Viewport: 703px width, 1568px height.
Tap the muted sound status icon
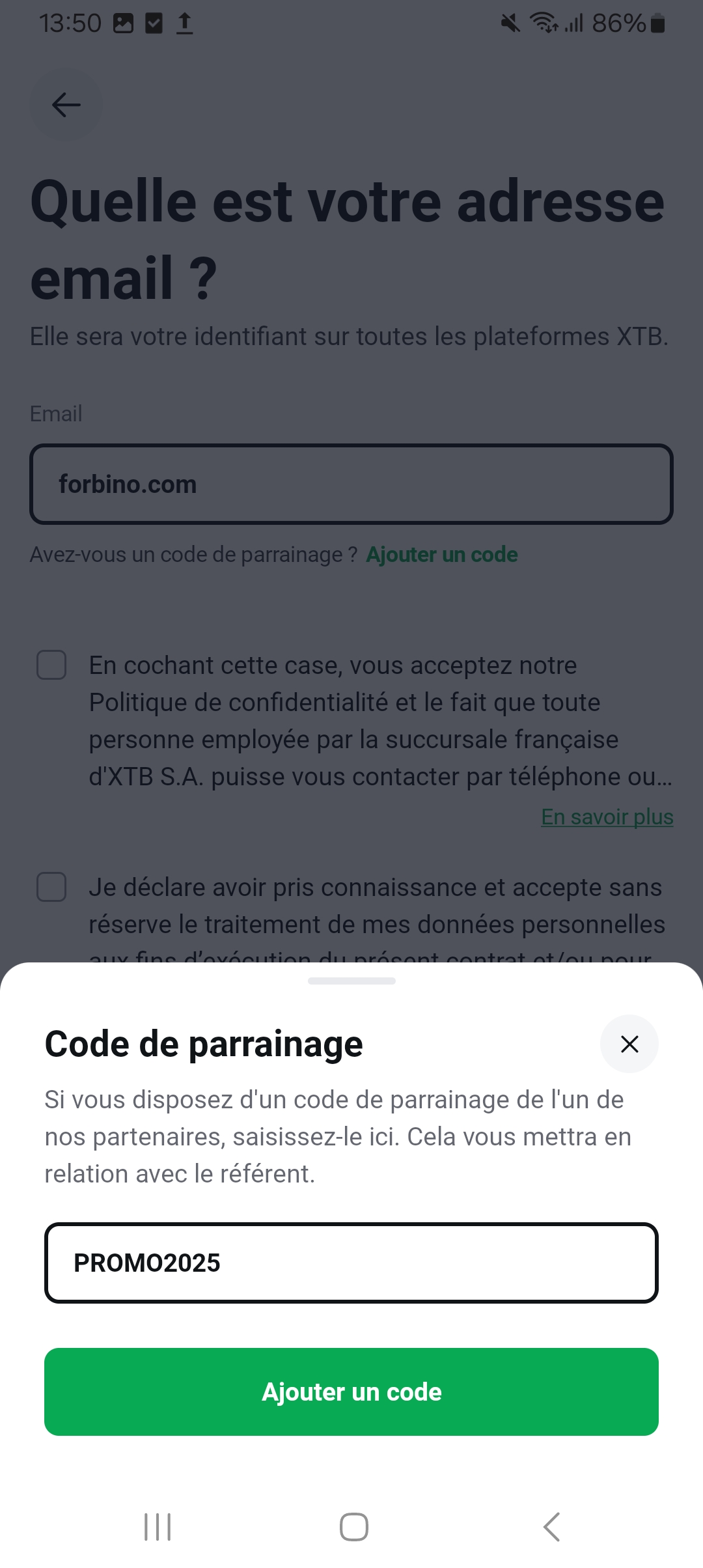pyautogui.click(x=510, y=24)
